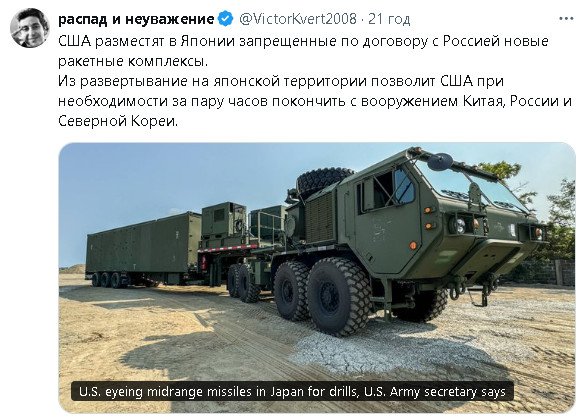586x419 pixels.
Task: Open the @VictorKvert2008 handle link
Action: 297,19
